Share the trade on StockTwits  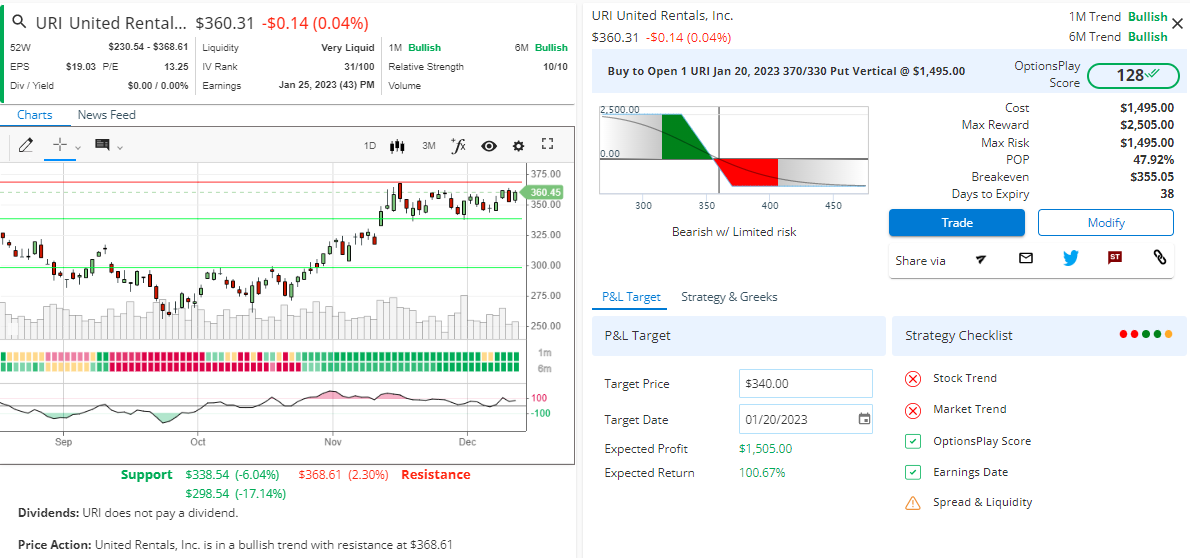(x=1115, y=258)
